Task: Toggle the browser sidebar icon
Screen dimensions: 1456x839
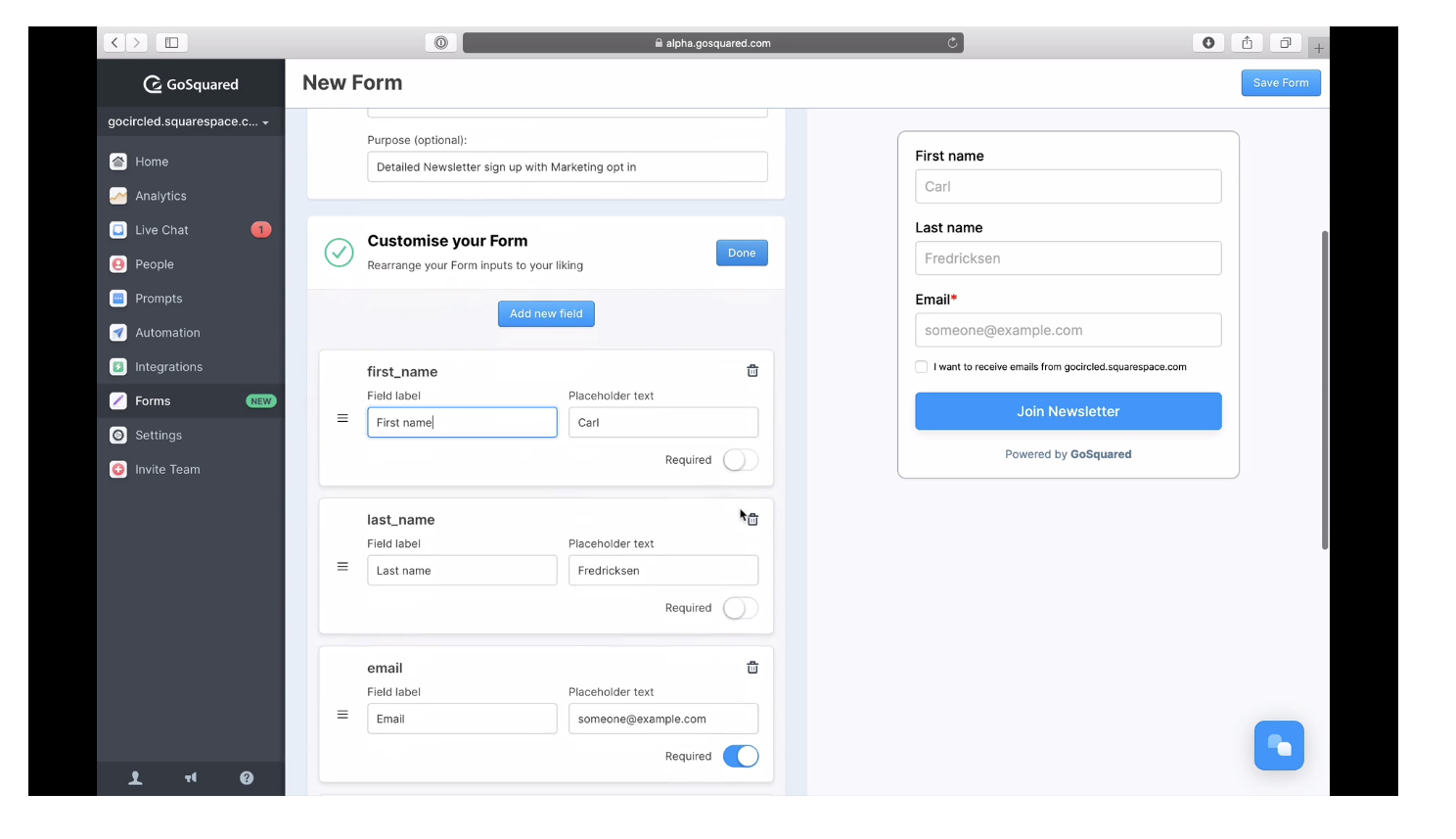Action: (x=171, y=42)
